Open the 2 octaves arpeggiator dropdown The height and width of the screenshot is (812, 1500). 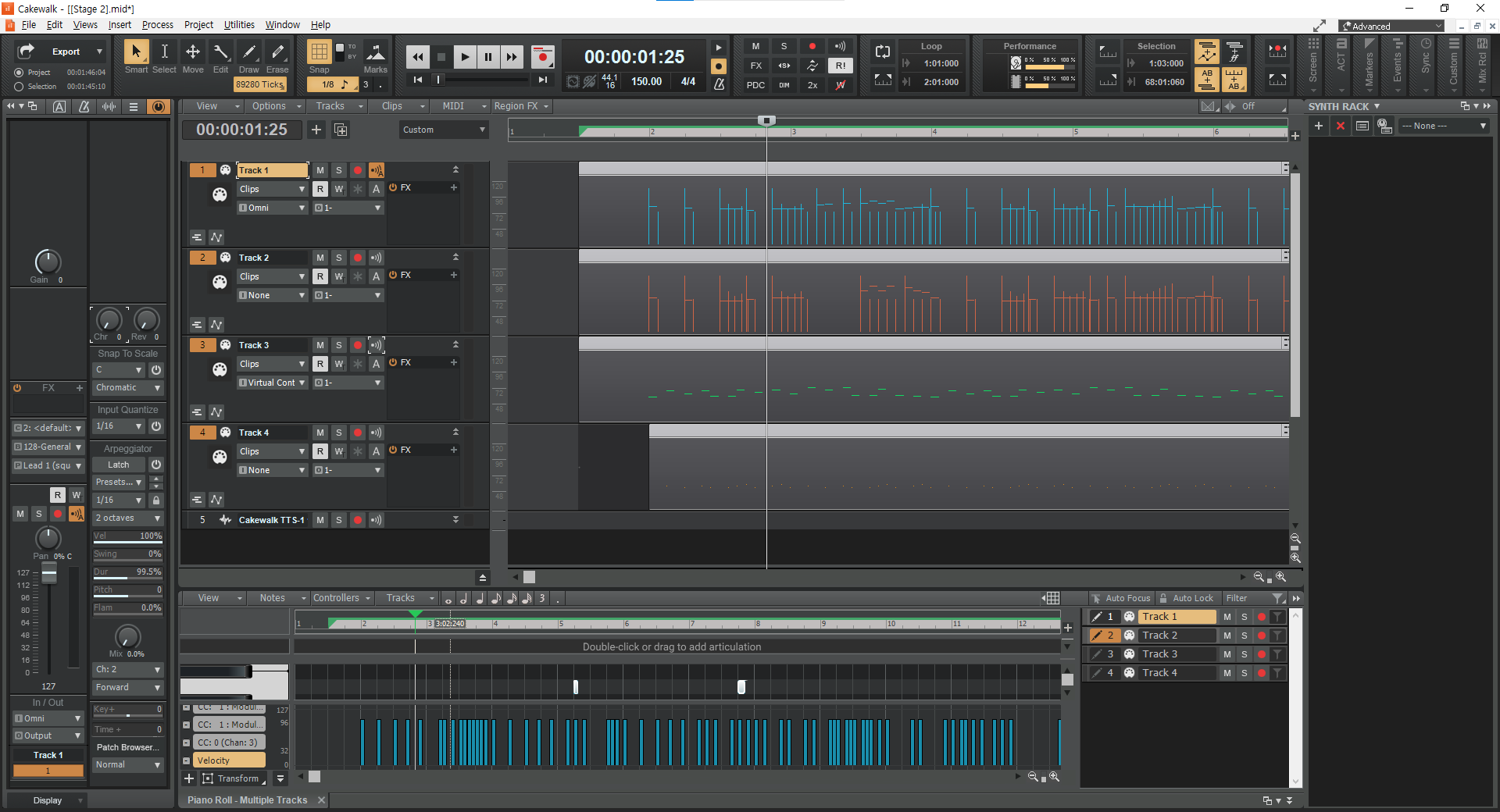[127, 518]
